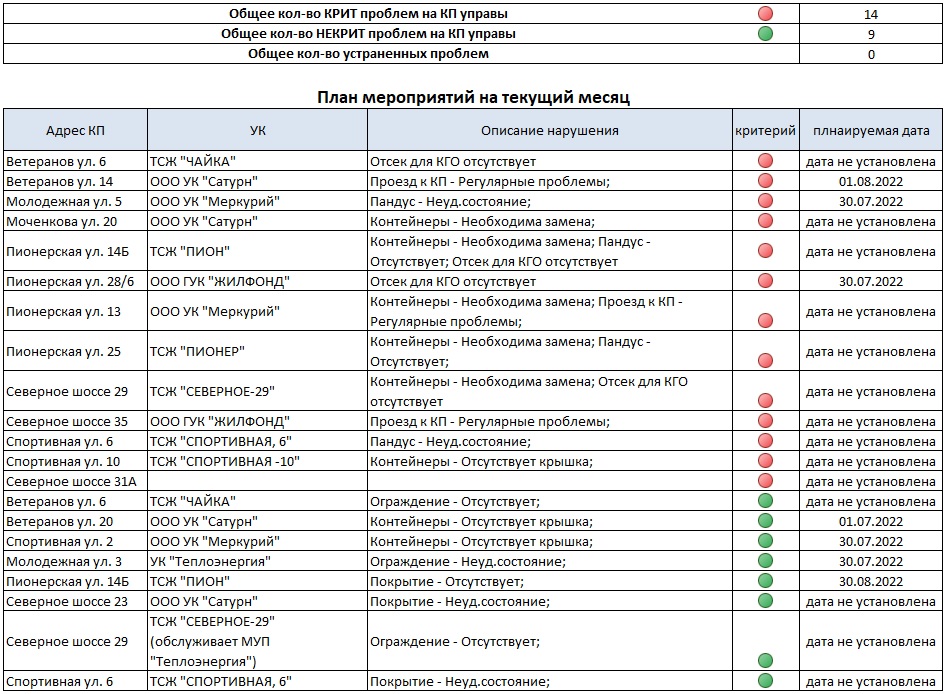The height and width of the screenshot is (694, 945).
Task: Click the critical problems count cell showing 14
Action: point(871,14)
